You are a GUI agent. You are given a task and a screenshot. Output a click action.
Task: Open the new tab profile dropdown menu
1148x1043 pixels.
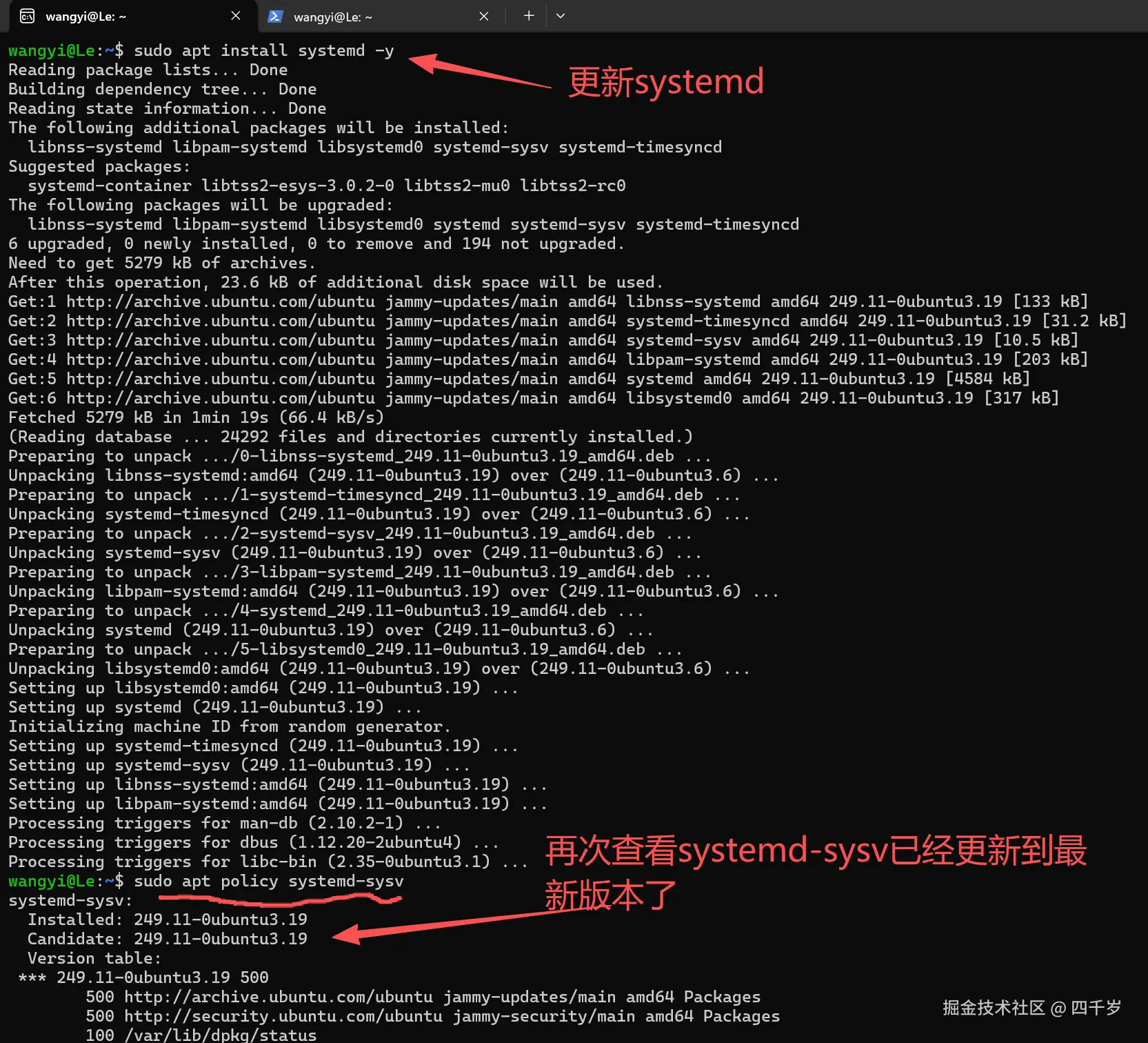560,14
